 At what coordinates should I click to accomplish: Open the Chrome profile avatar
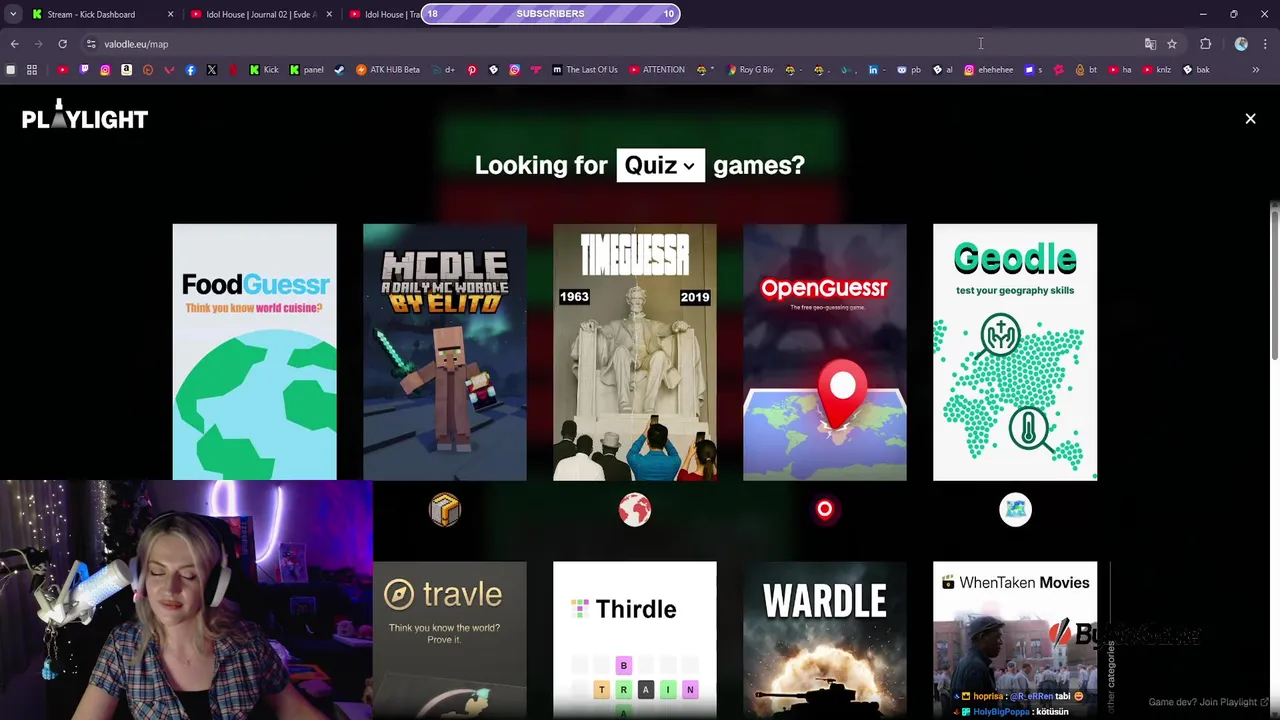[1241, 44]
